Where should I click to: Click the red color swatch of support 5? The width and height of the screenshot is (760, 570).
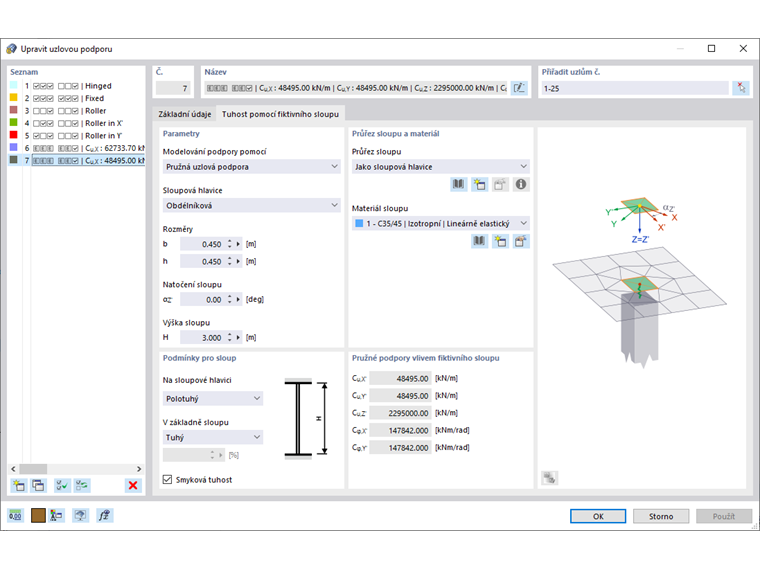[14, 135]
